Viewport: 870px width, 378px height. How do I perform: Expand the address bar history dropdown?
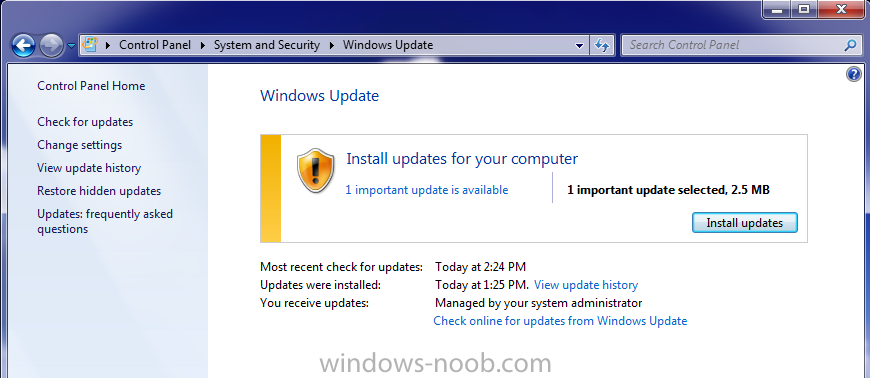[579, 46]
